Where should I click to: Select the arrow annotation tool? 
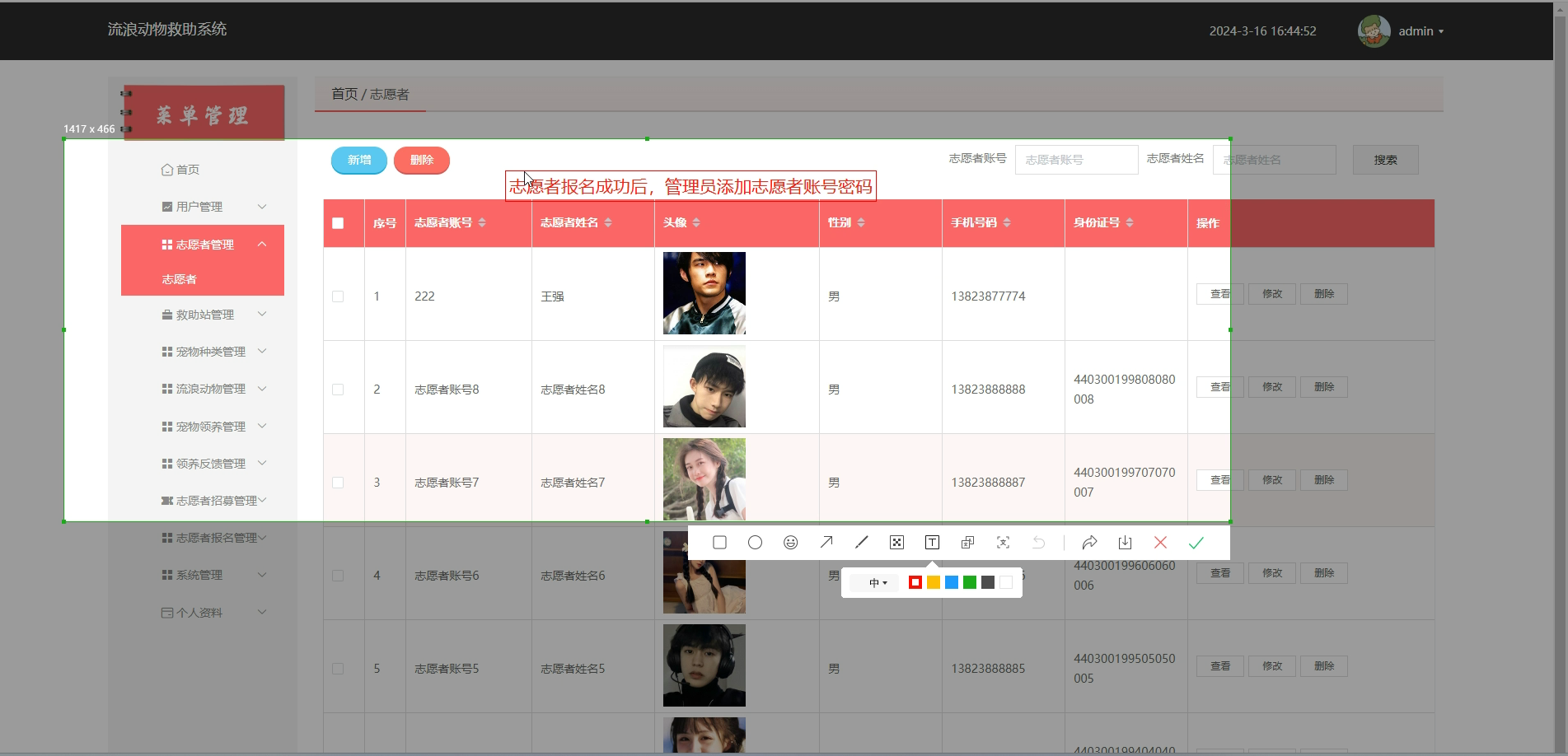click(826, 542)
